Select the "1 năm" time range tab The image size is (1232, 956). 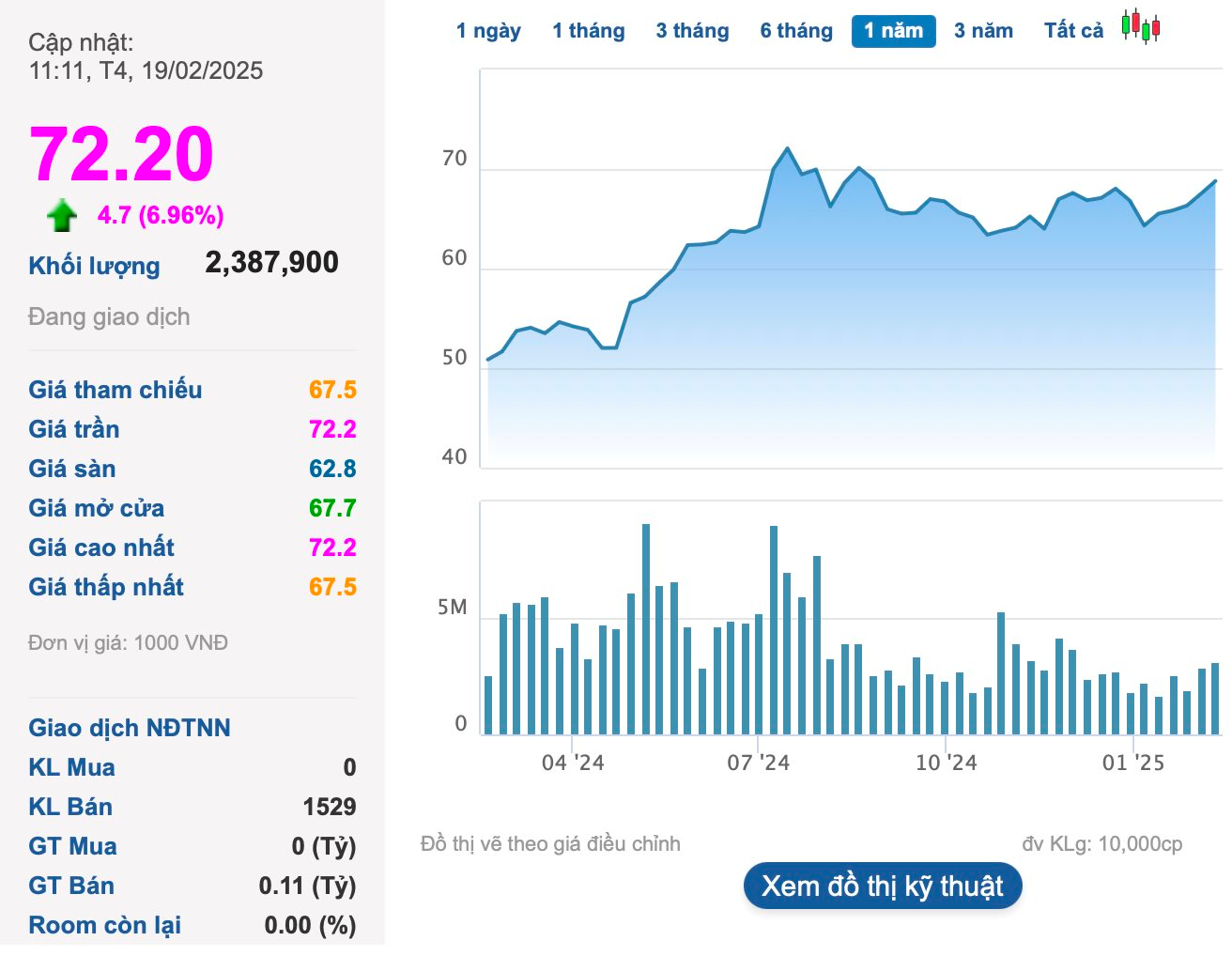(x=894, y=31)
